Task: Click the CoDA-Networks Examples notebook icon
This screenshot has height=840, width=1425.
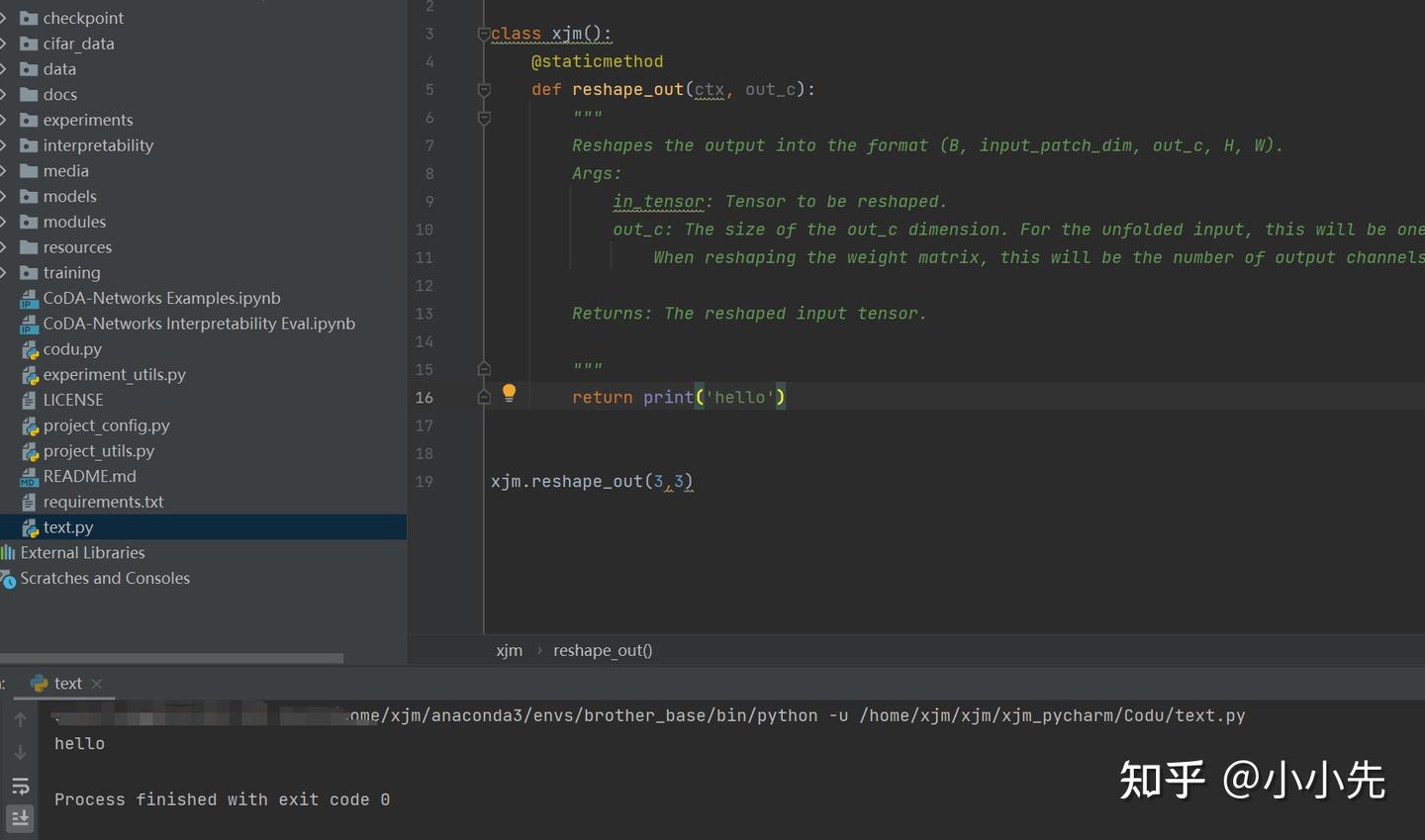Action: click(30, 299)
